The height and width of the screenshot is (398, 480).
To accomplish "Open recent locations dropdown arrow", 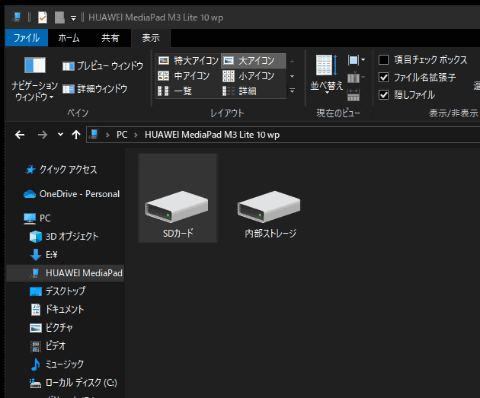I will (x=60, y=134).
